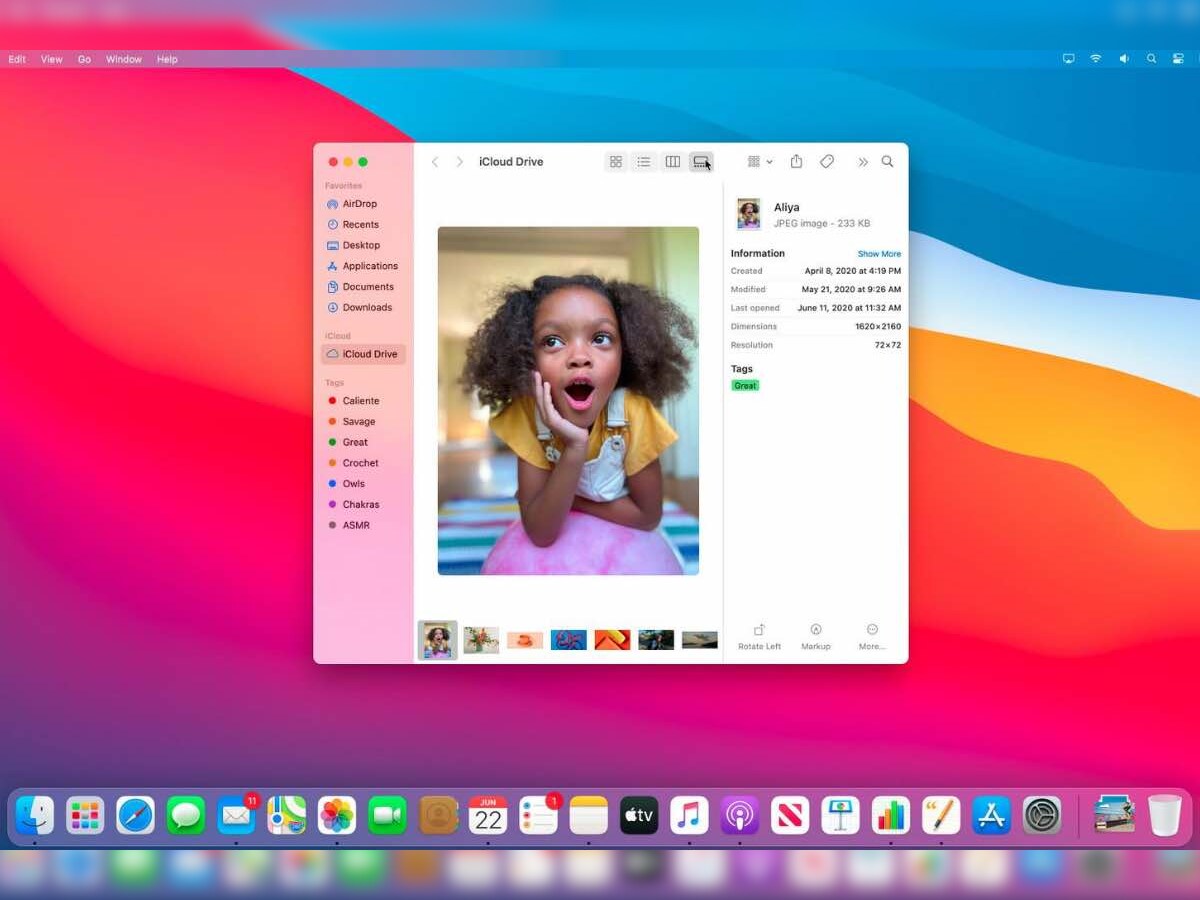Open the Window menu
The height and width of the screenshot is (900, 1200).
coord(124,59)
